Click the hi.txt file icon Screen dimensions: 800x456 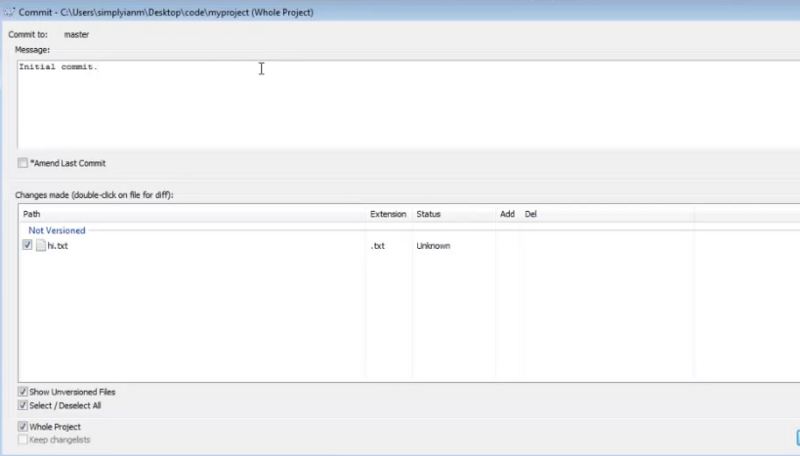point(41,245)
